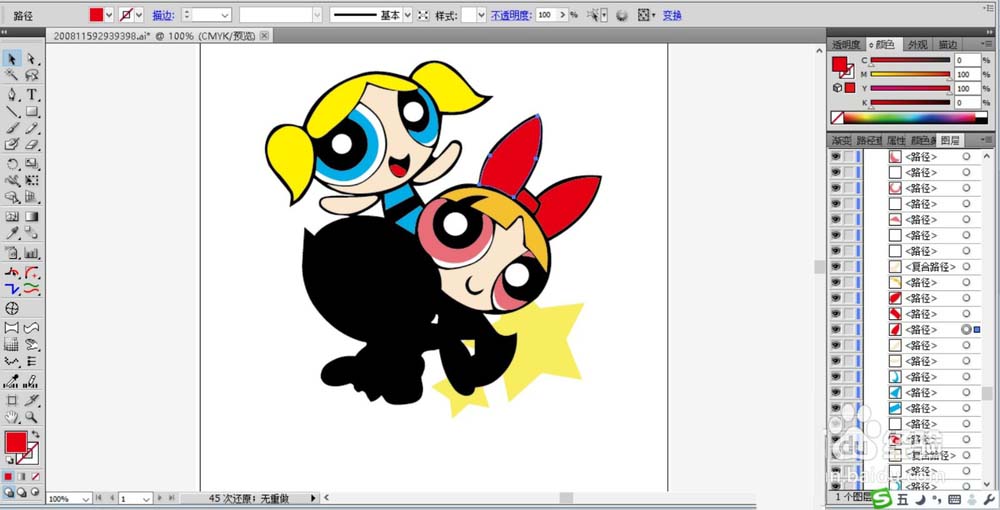Switch to the 渐变 panel tab
The image size is (1000, 510).
[841, 140]
